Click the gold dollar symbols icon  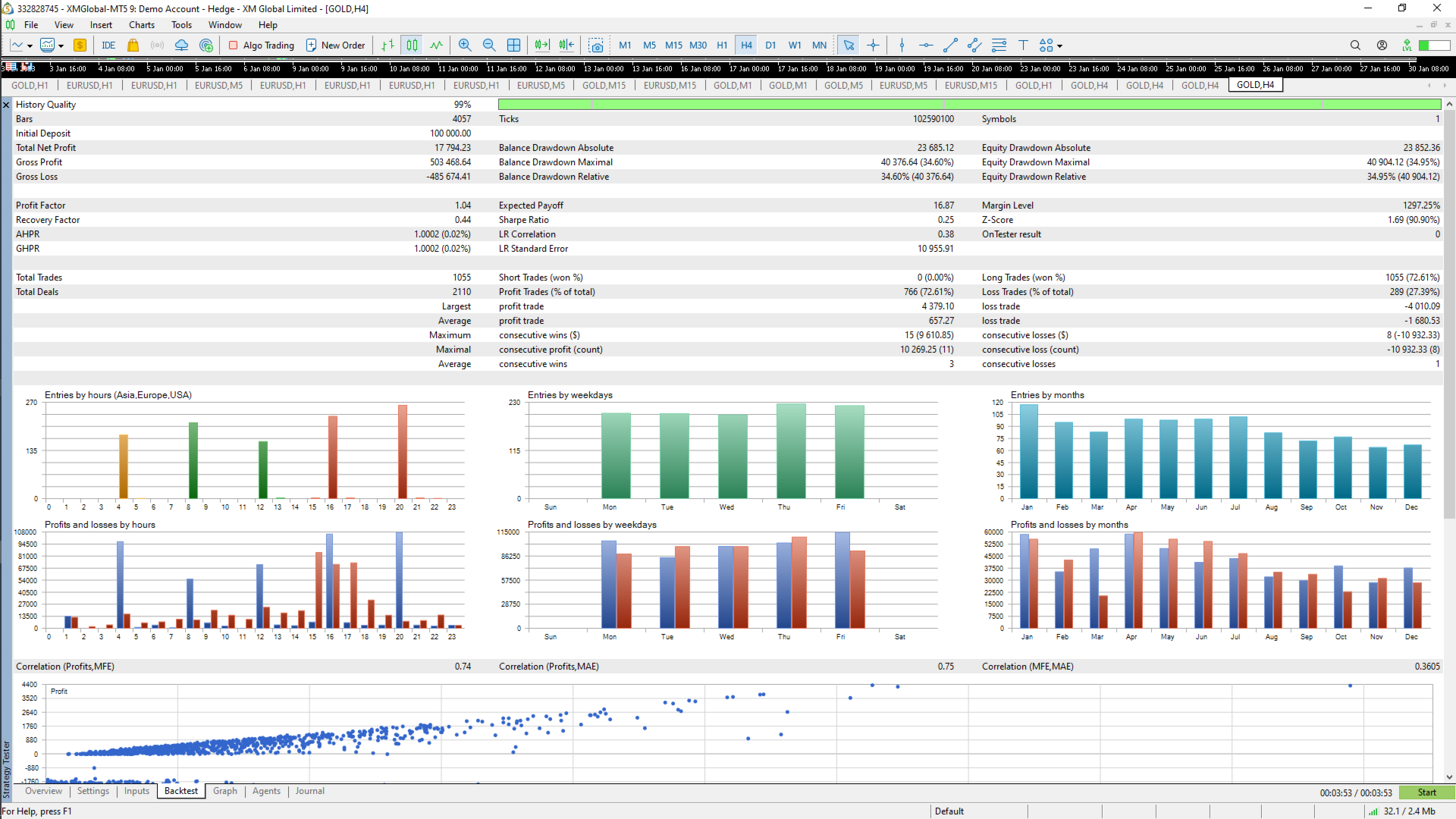80,45
